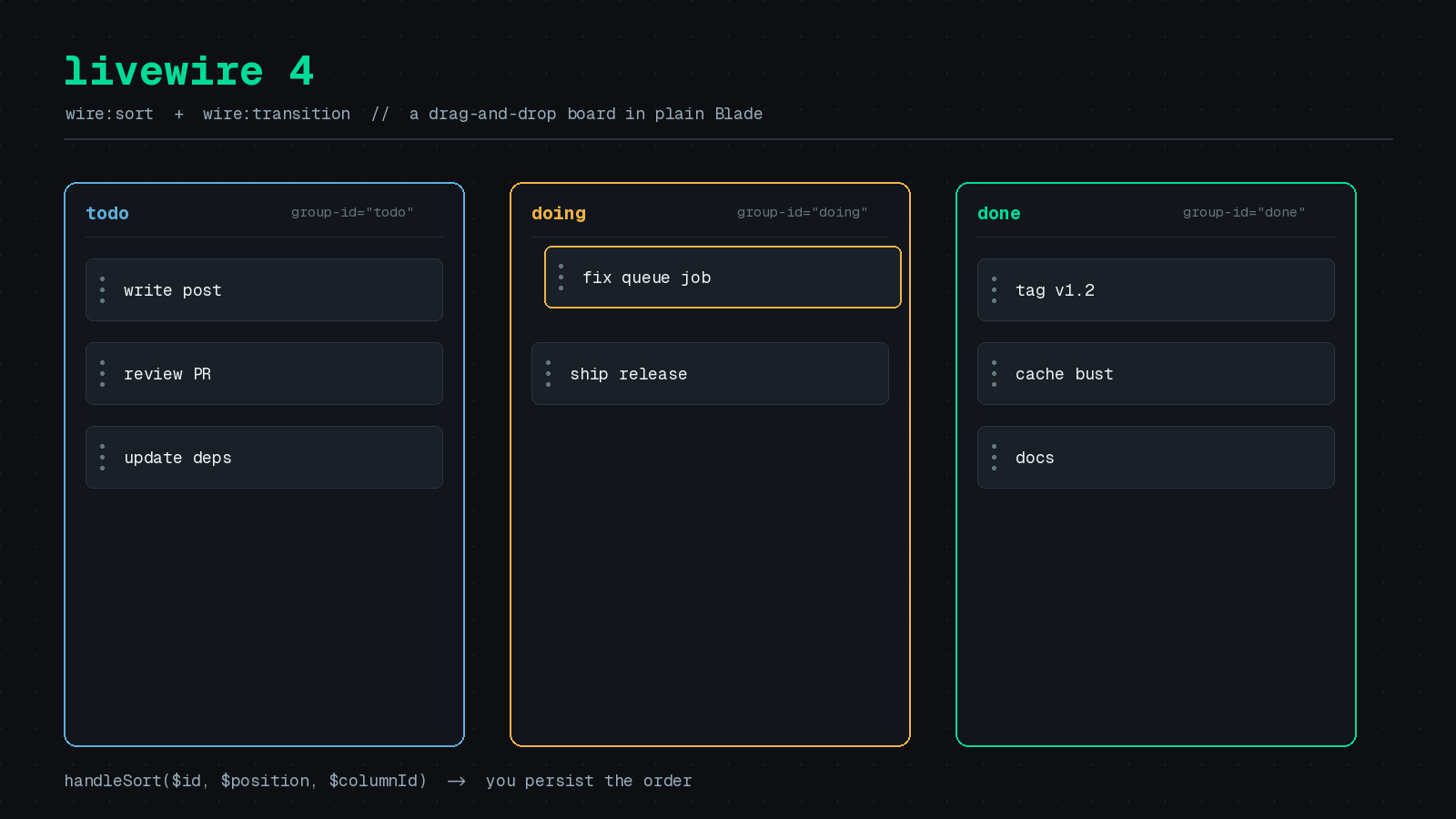Grab the drag handle on write post
The height and width of the screenshot is (819, 1456).
pos(102,290)
